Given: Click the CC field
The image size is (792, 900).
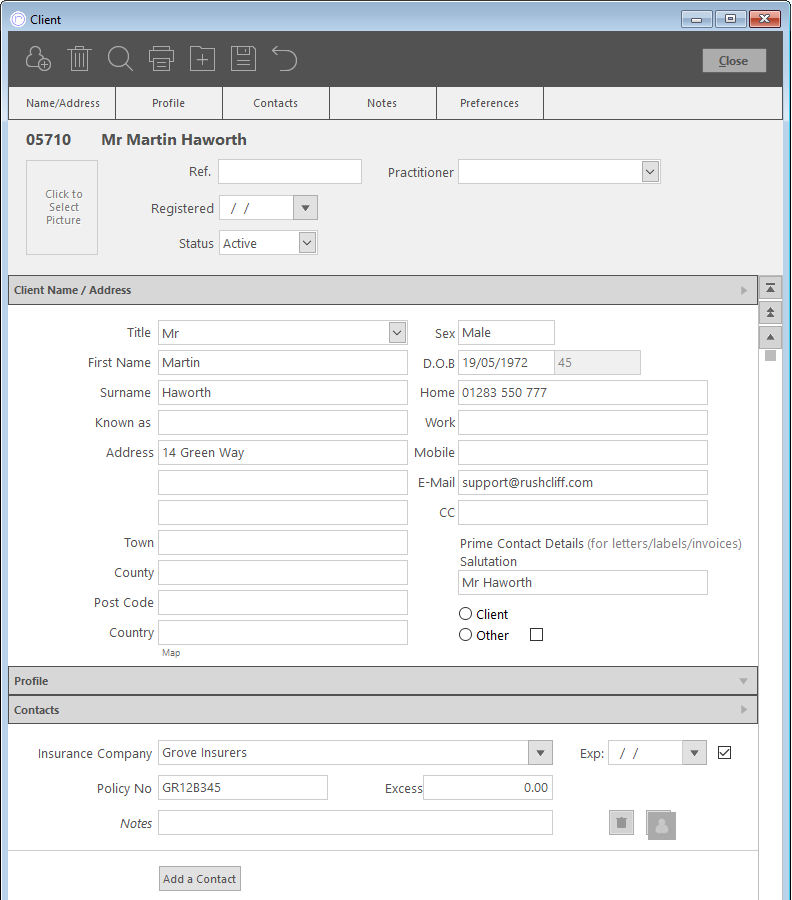Looking at the screenshot, I should click(583, 513).
